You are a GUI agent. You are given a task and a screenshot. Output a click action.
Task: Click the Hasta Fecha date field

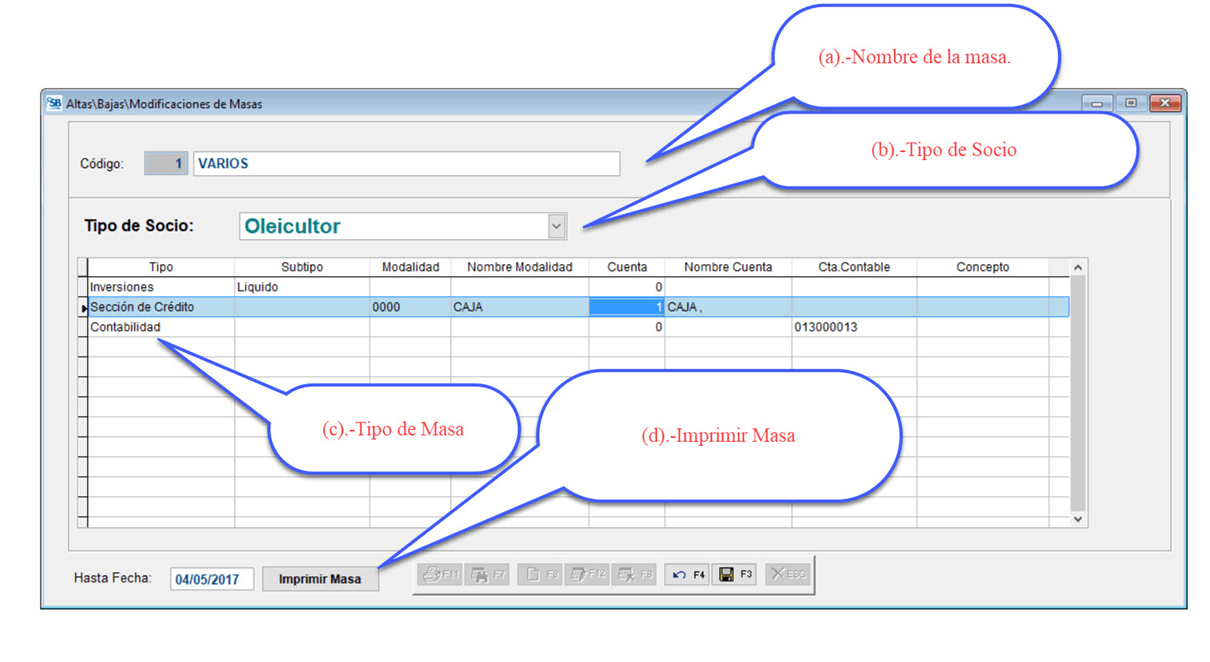point(211,579)
